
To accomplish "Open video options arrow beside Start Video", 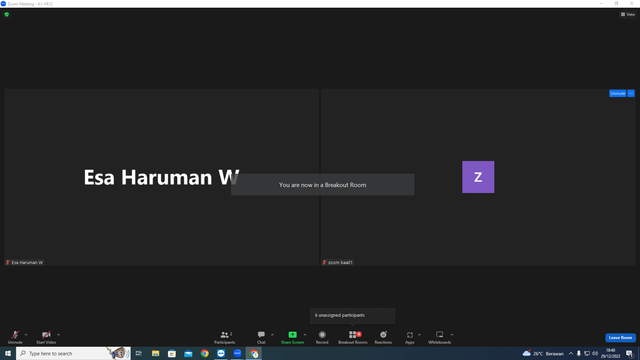I will [58, 335].
